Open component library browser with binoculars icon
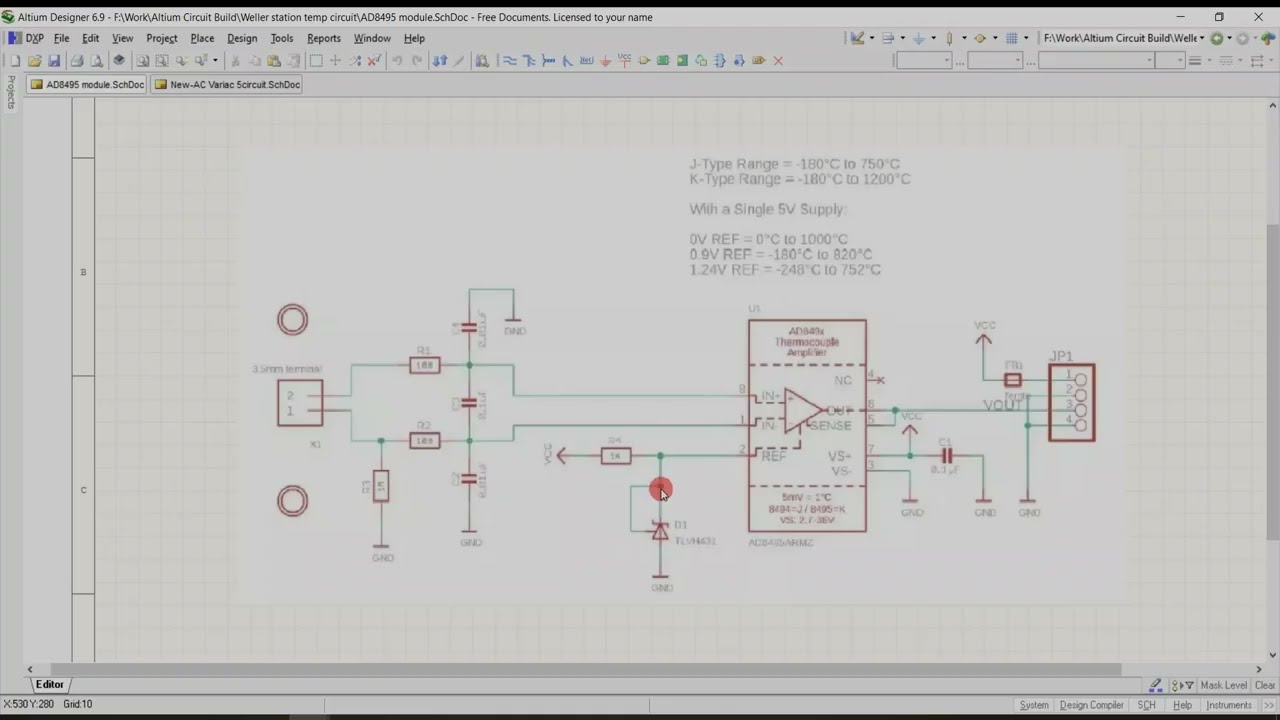The image size is (1280, 720). click(x=482, y=61)
